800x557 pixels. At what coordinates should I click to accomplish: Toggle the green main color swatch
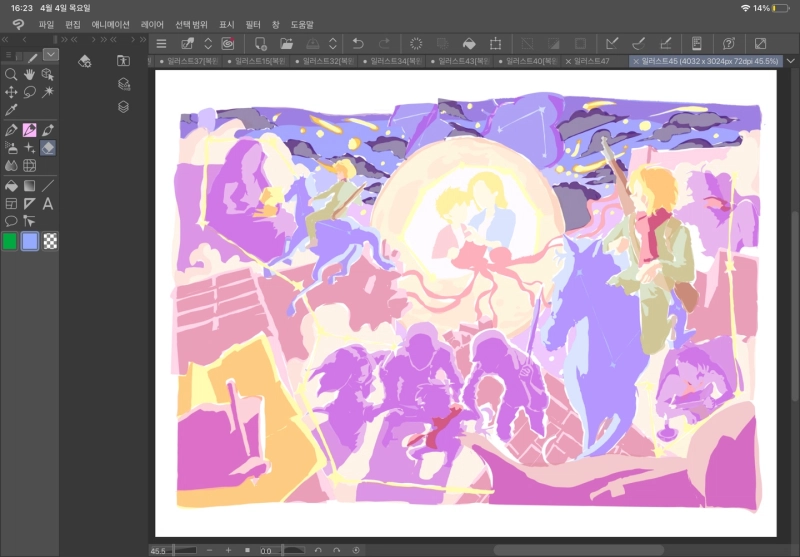pos(11,240)
